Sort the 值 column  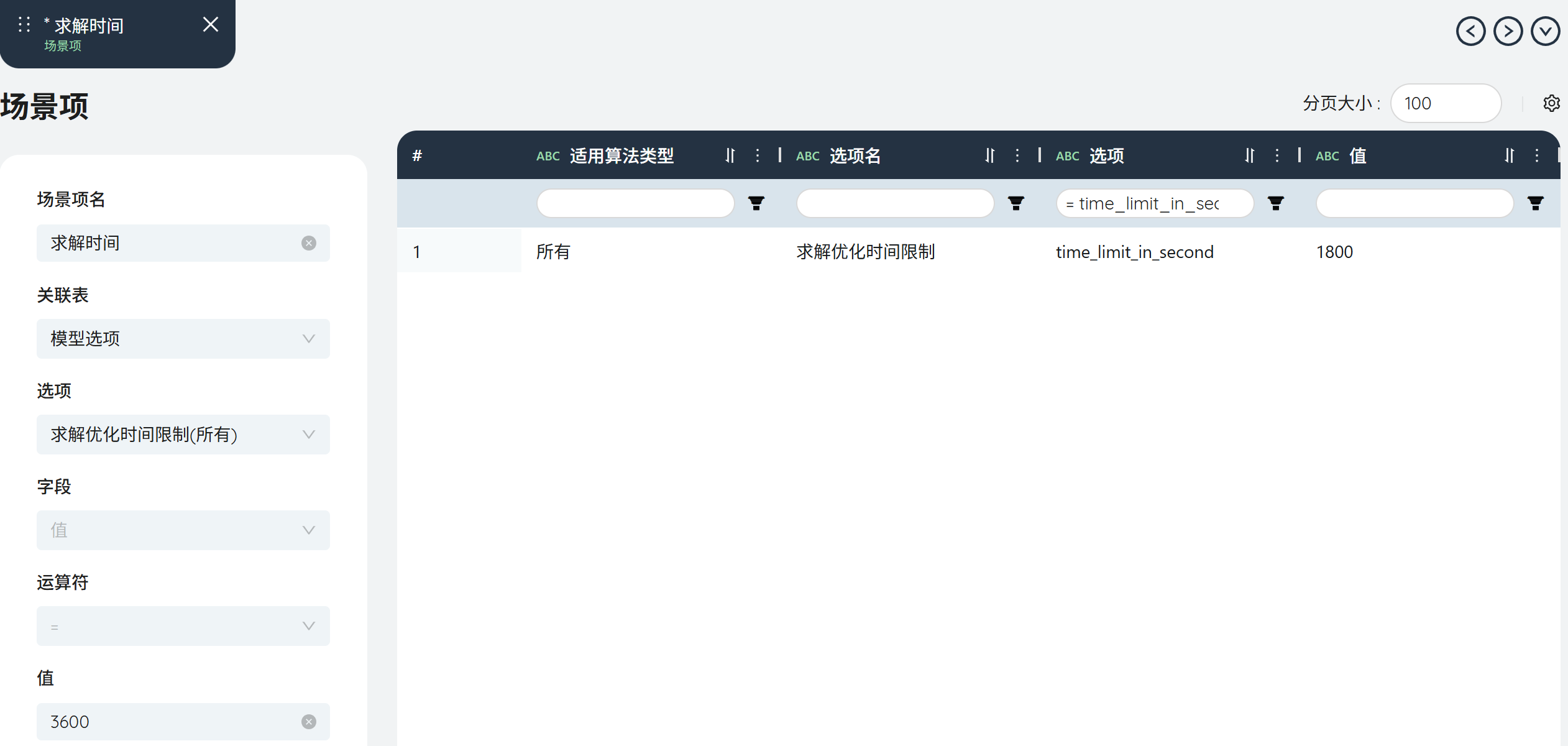click(1509, 155)
